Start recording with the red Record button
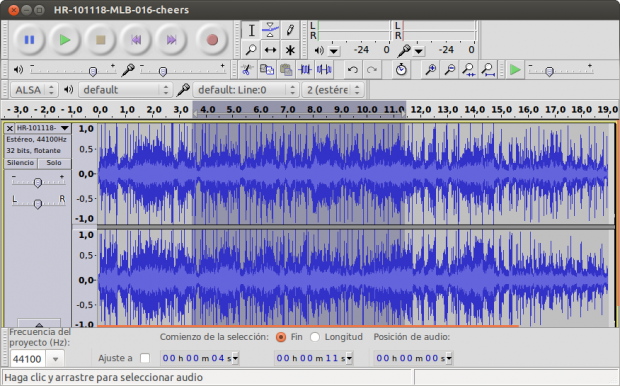Viewport: 620px width, 386px height. tap(212, 40)
